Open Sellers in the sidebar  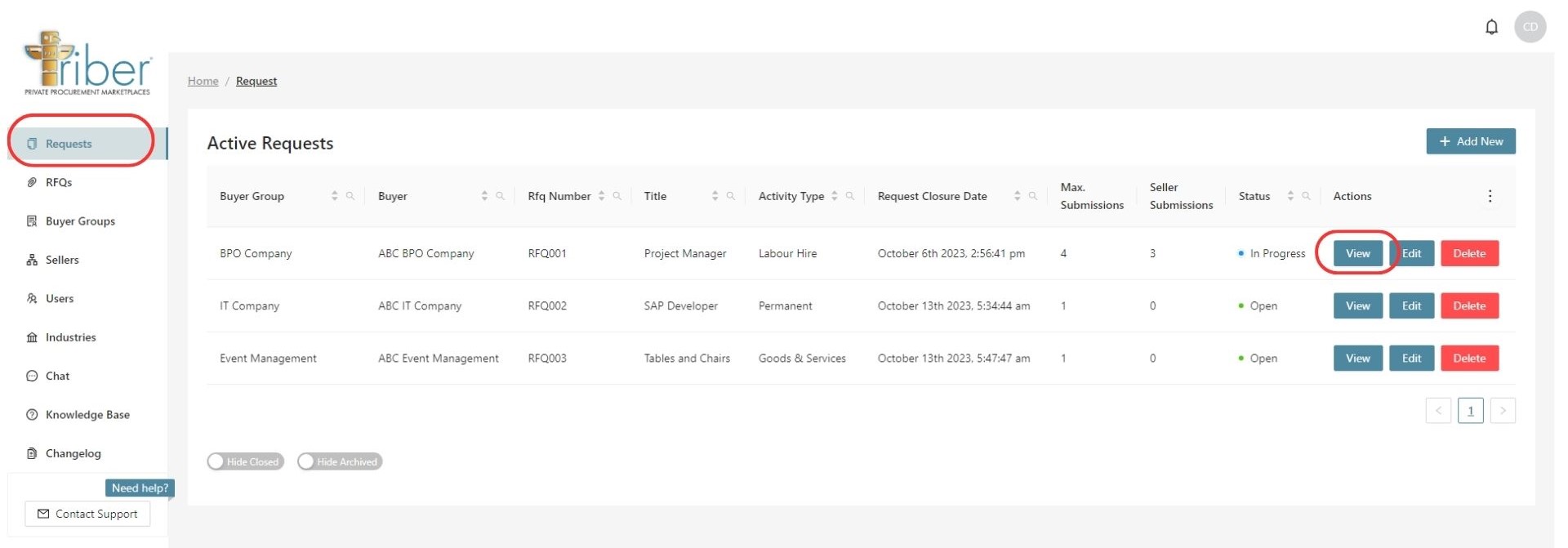[x=87, y=260]
